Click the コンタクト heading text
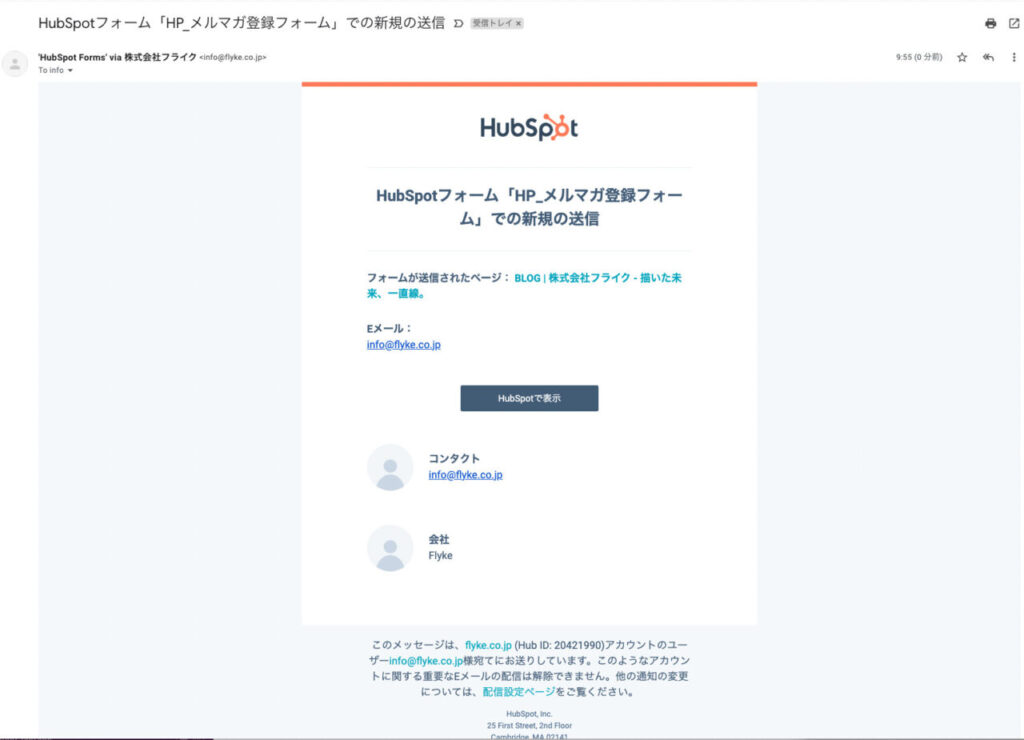 pos(454,458)
